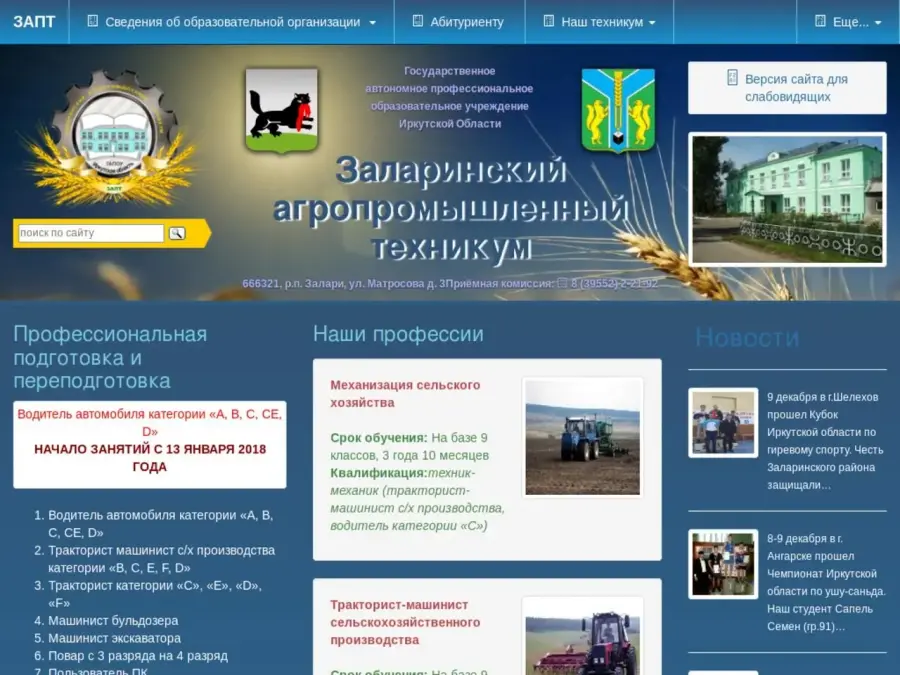Click the Irkutsk coat of arms with black babr

tap(281, 110)
